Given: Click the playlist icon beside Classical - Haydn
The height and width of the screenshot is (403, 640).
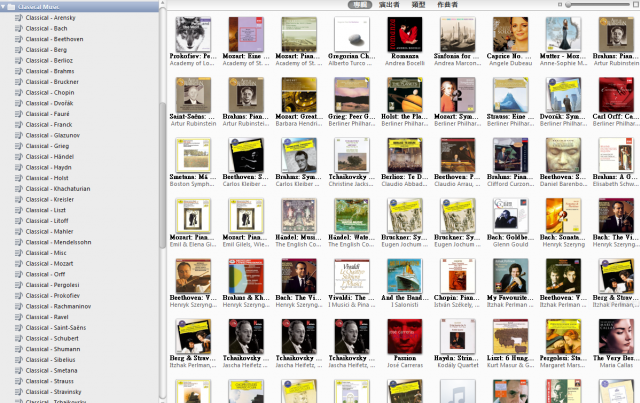Looking at the screenshot, I should pyautogui.click(x=19, y=167).
